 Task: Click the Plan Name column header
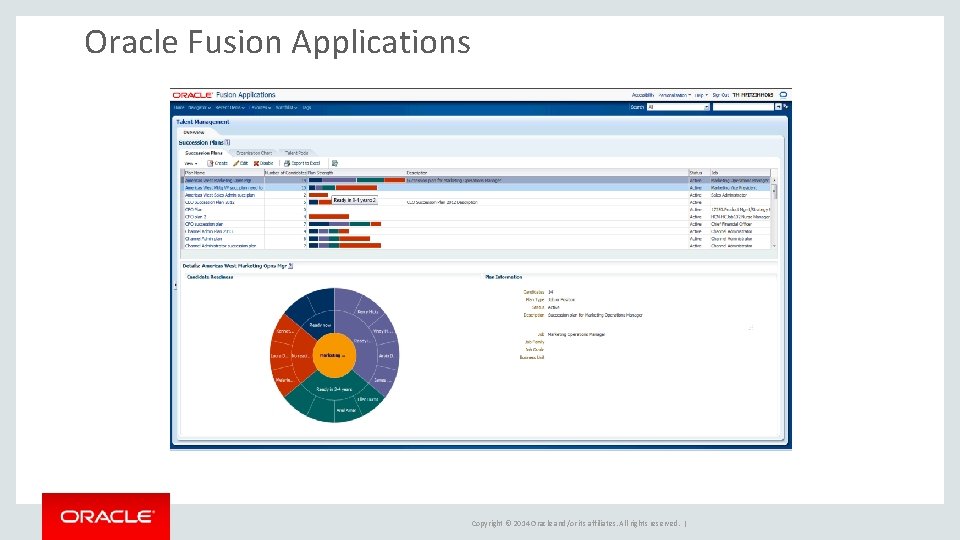(x=224, y=173)
